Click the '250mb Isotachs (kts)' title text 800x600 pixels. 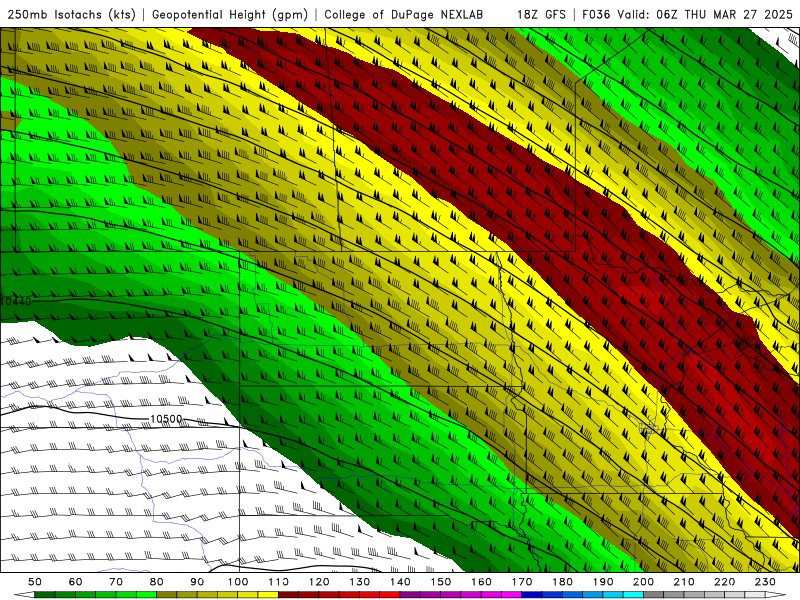point(71,14)
